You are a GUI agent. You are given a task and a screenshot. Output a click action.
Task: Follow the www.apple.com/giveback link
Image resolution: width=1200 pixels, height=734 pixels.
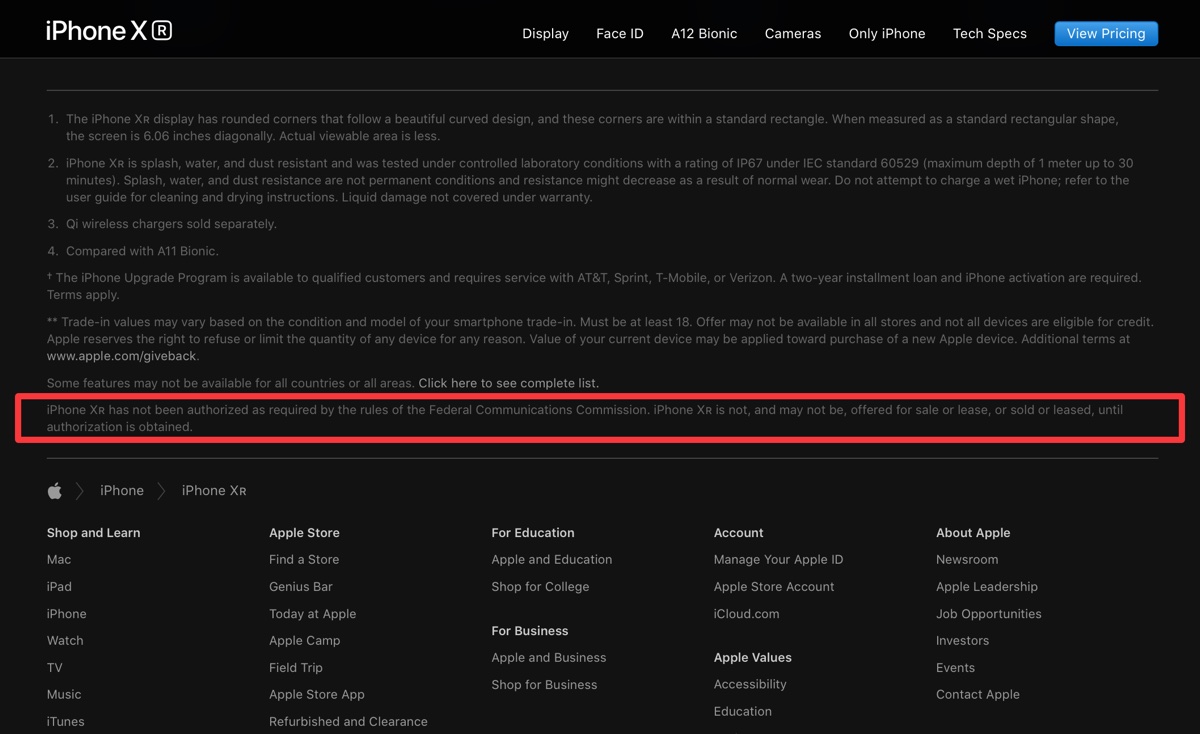pos(122,356)
